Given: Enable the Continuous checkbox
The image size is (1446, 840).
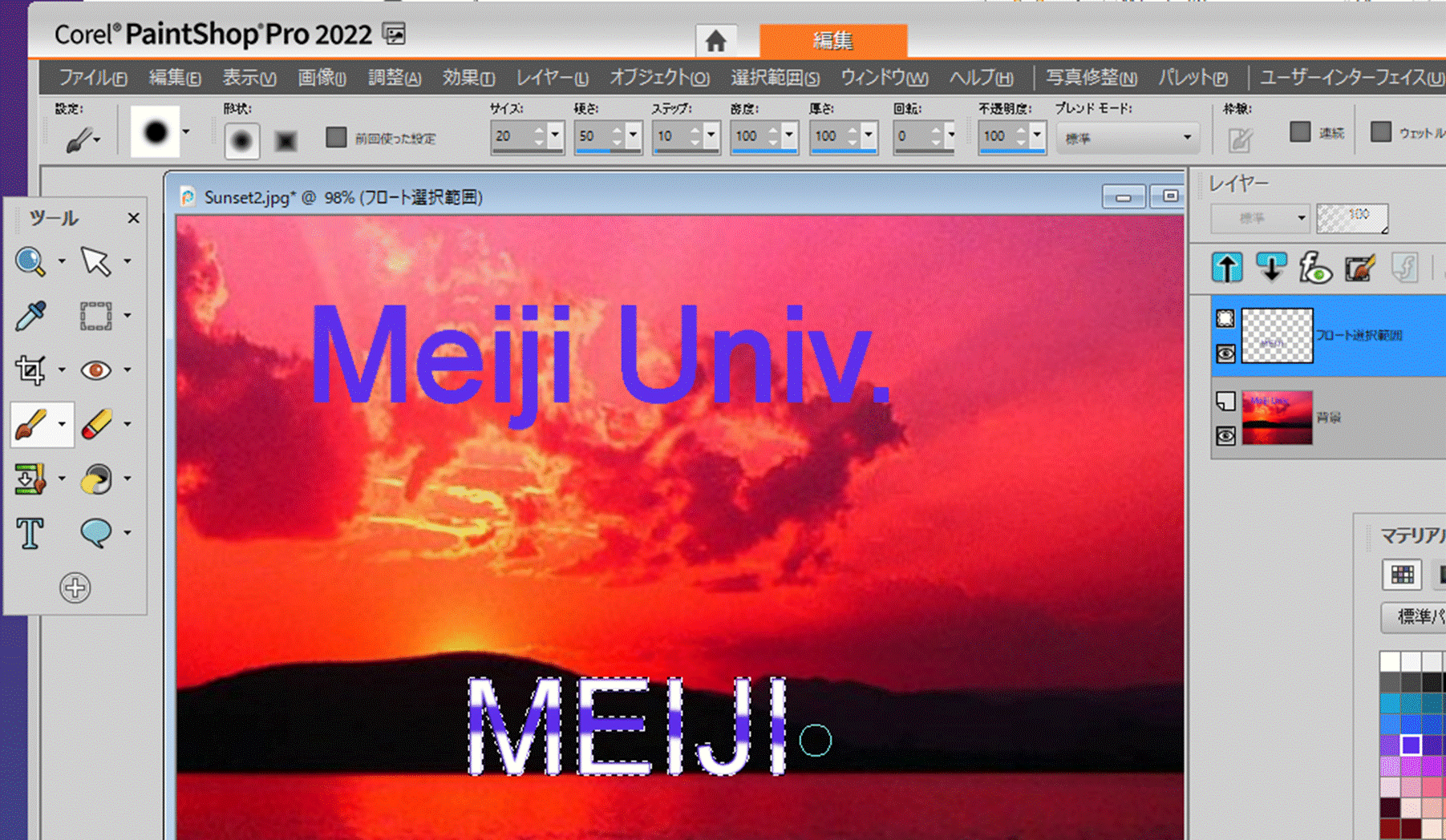Looking at the screenshot, I should pyautogui.click(x=1300, y=132).
